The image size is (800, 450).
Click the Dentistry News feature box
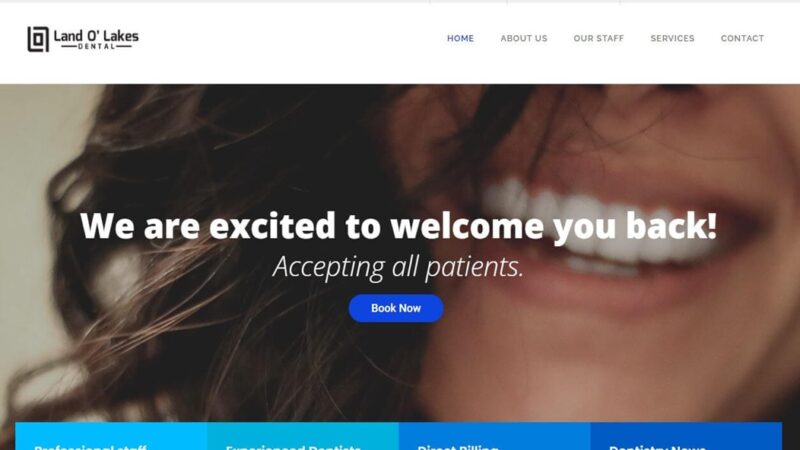[686, 436]
